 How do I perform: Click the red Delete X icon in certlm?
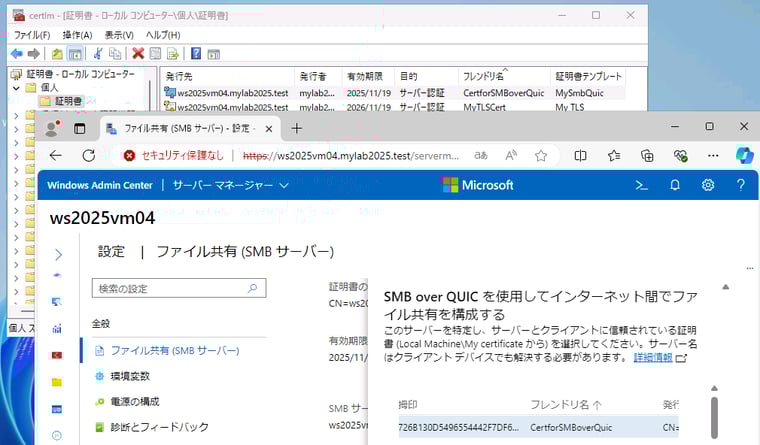coord(138,54)
